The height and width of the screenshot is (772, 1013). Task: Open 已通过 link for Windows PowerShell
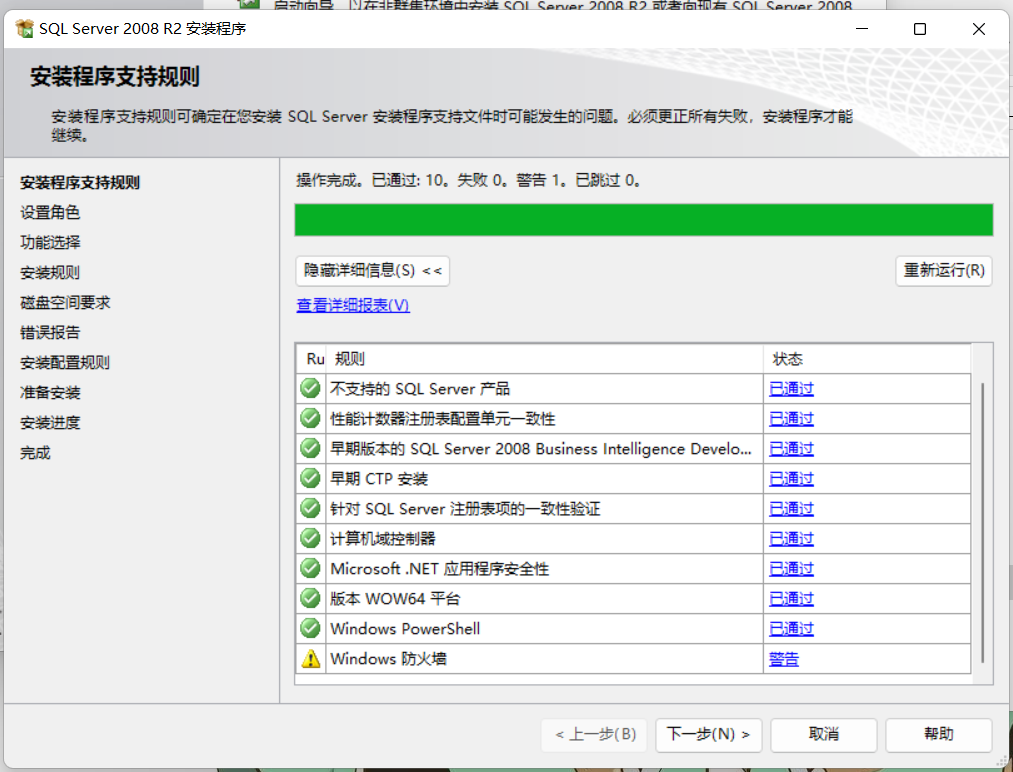[791, 629]
